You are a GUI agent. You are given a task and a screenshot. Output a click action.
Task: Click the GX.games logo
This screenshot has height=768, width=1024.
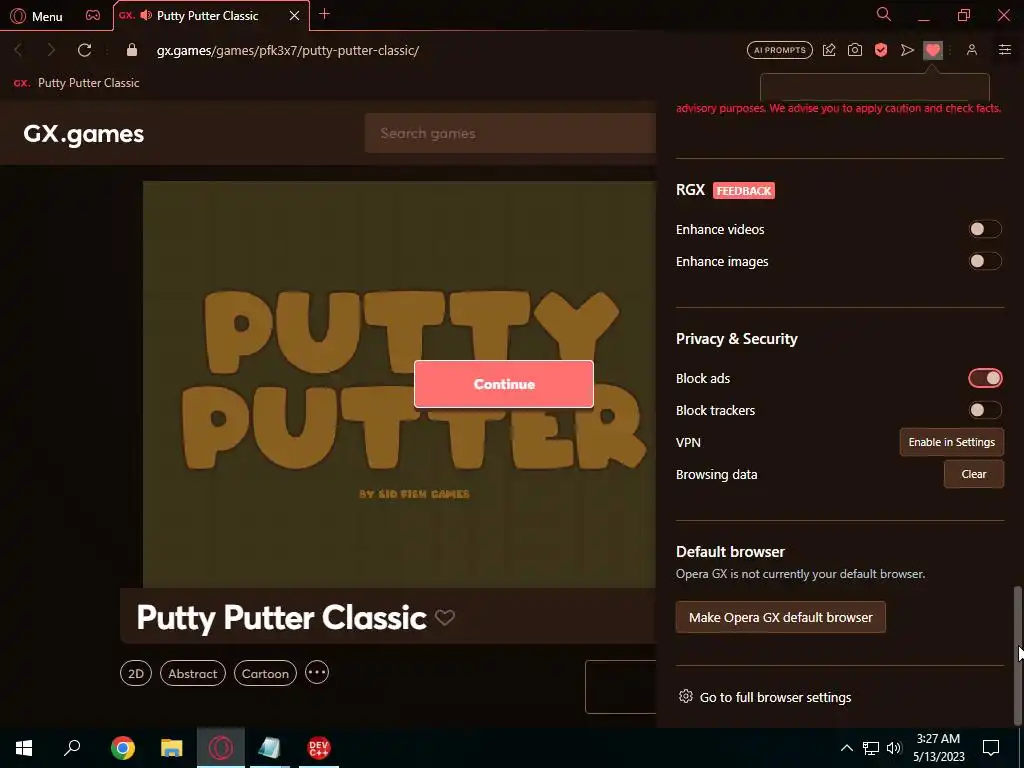[84, 134]
